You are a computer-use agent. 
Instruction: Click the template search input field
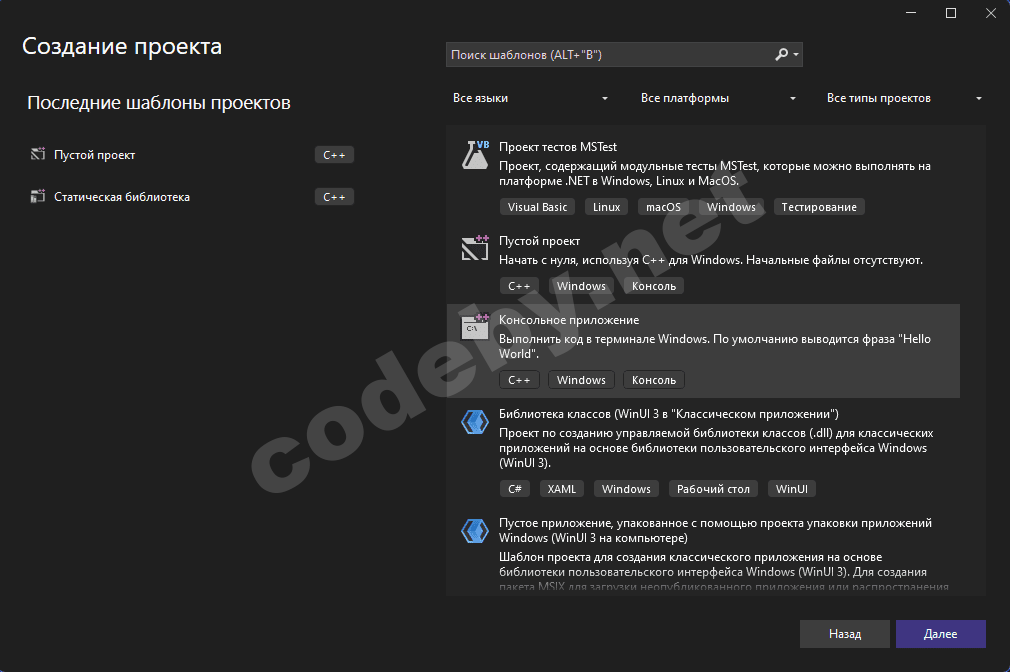(600, 54)
